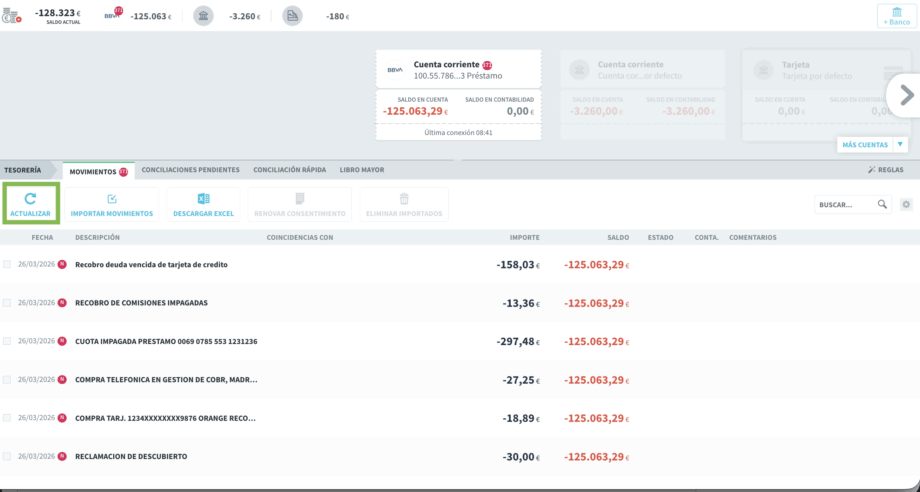Click the Importar Movimientos icon
This screenshot has height=492, width=920.
[x=112, y=199]
